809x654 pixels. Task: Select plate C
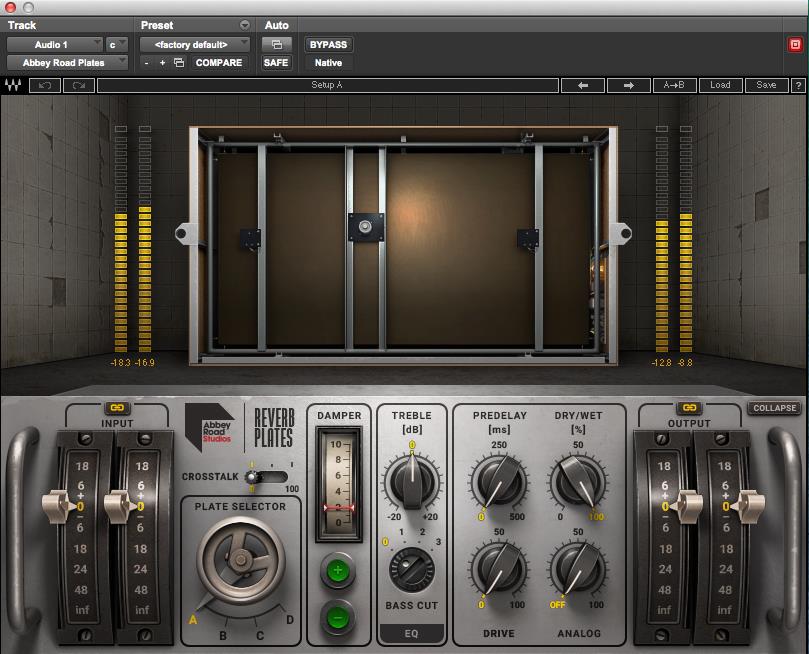tap(260, 635)
